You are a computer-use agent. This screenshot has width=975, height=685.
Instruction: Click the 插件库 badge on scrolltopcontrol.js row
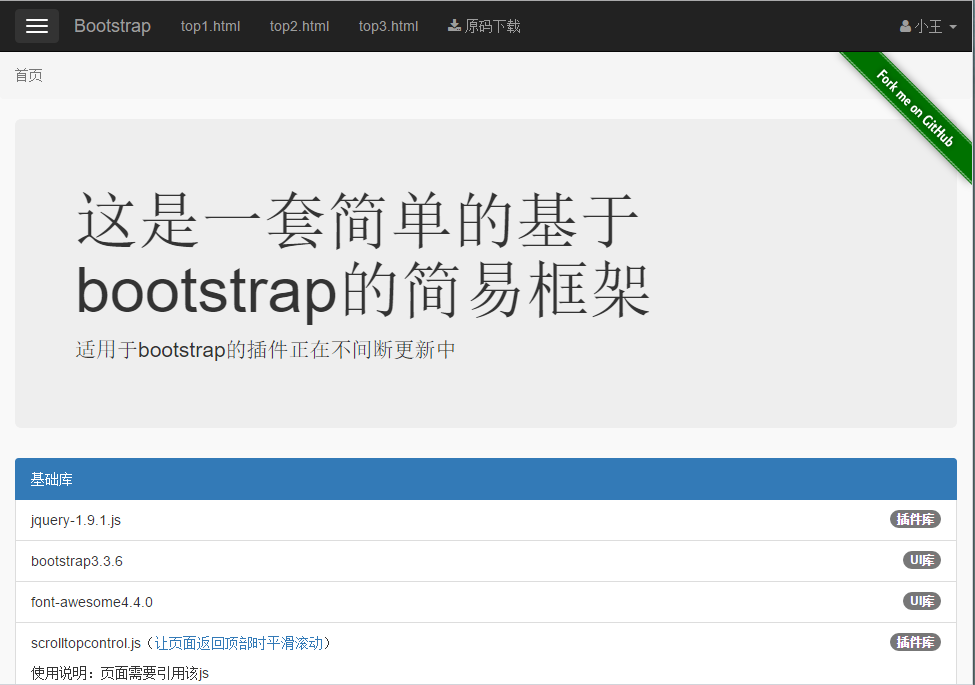coord(915,642)
